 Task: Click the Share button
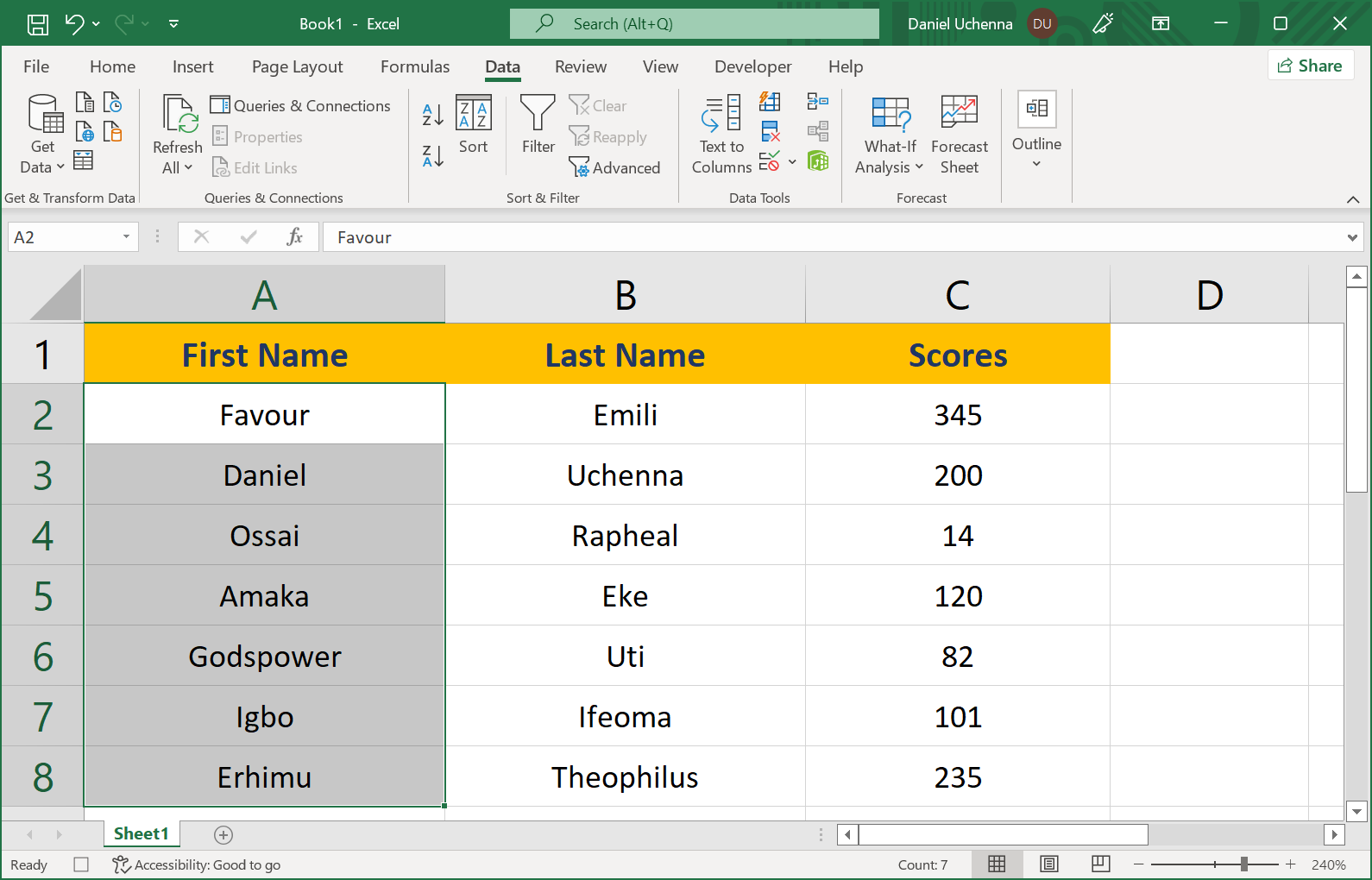point(1310,66)
